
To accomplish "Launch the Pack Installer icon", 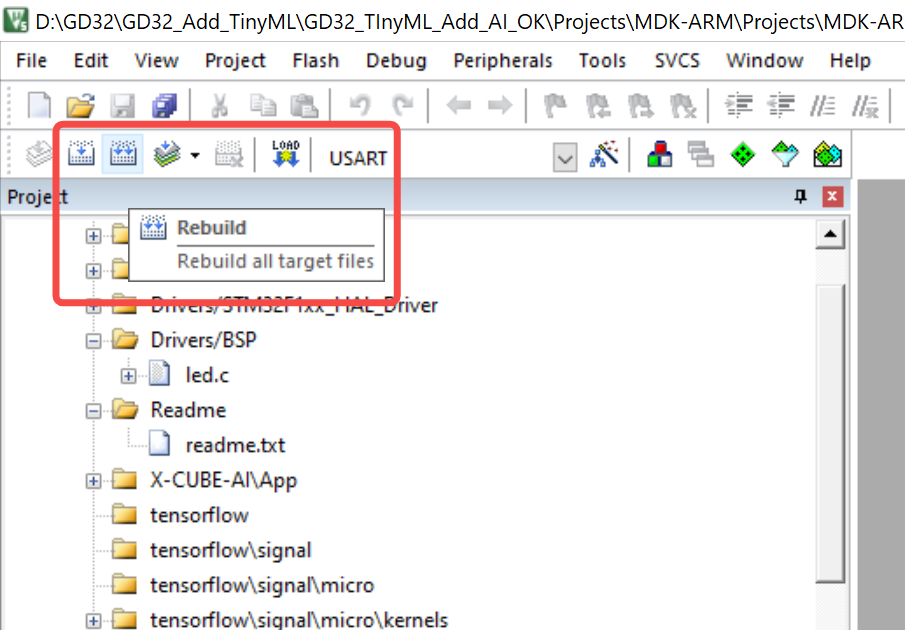I will [x=827, y=154].
